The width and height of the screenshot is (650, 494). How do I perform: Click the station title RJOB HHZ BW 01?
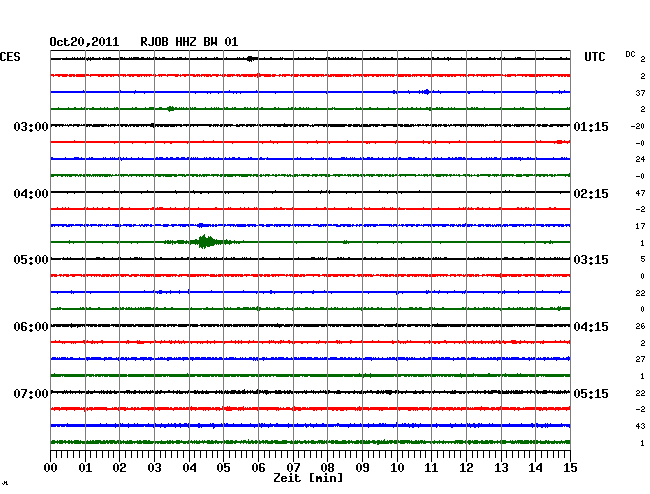[189, 42]
